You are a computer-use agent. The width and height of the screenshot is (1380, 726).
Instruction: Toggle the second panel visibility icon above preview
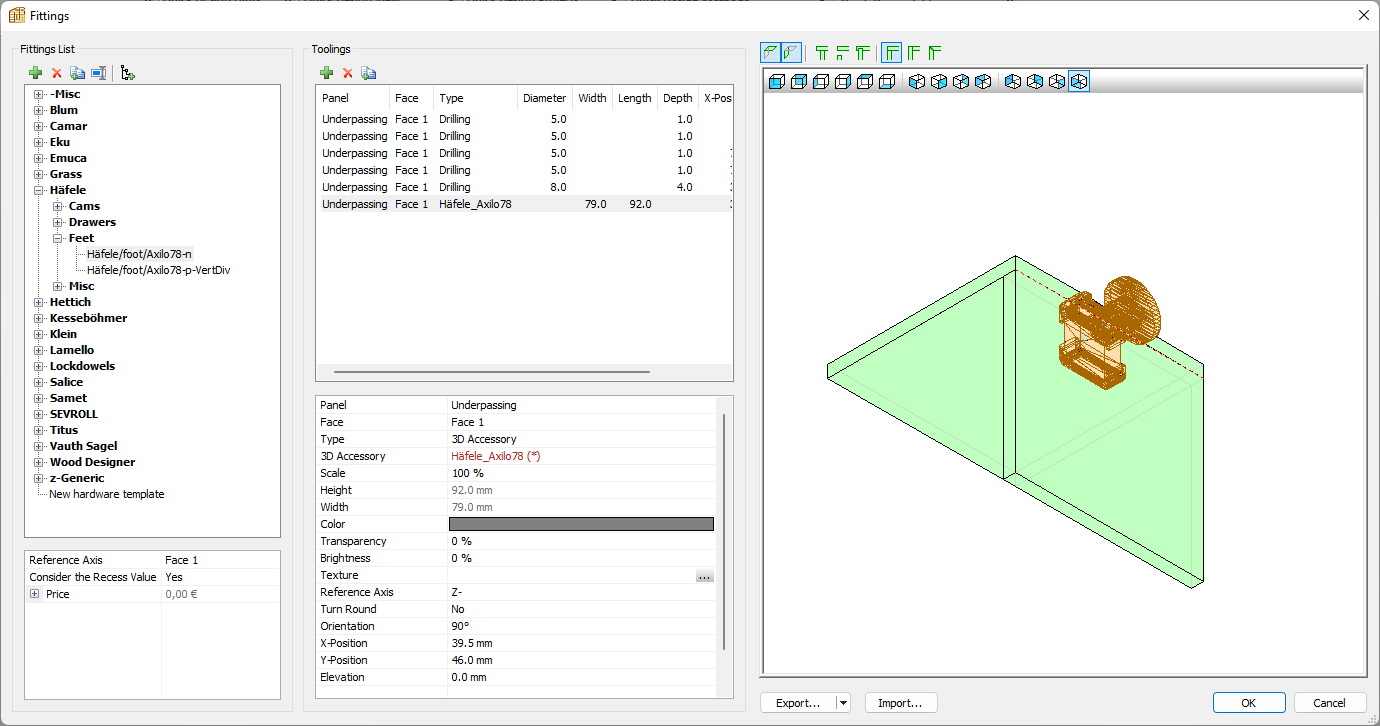[791, 52]
